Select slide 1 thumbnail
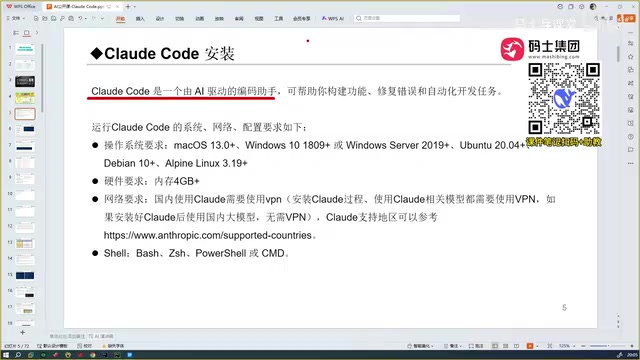 click(x=25, y=49)
